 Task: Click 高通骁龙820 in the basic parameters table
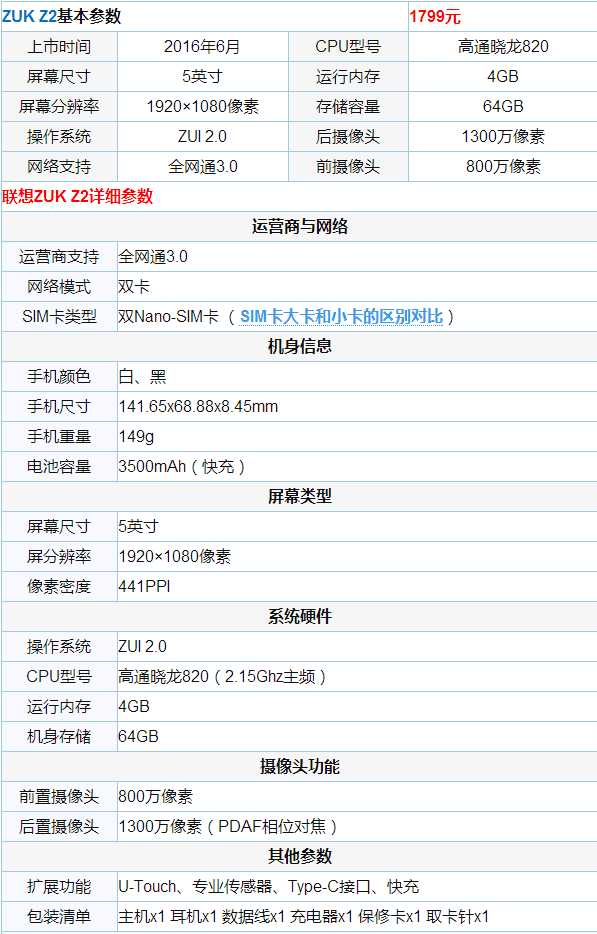point(503,46)
